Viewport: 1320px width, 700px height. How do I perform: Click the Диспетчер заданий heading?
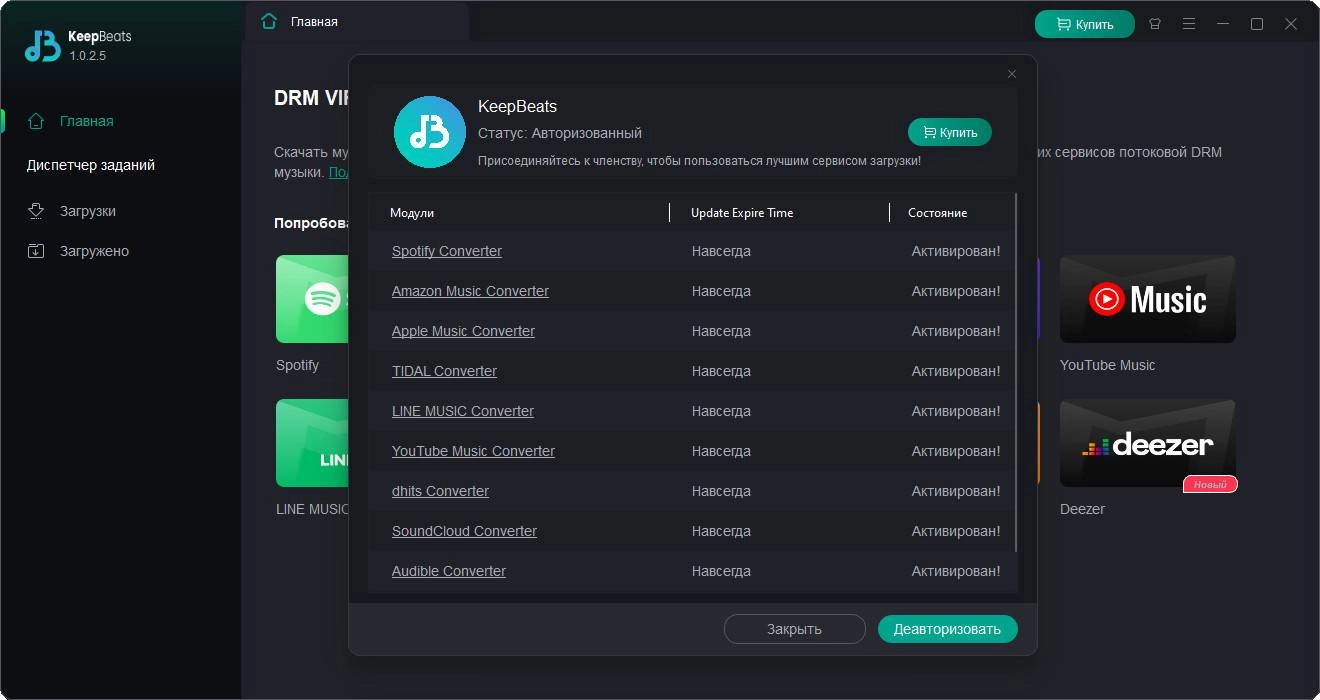[x=91, y=165]
